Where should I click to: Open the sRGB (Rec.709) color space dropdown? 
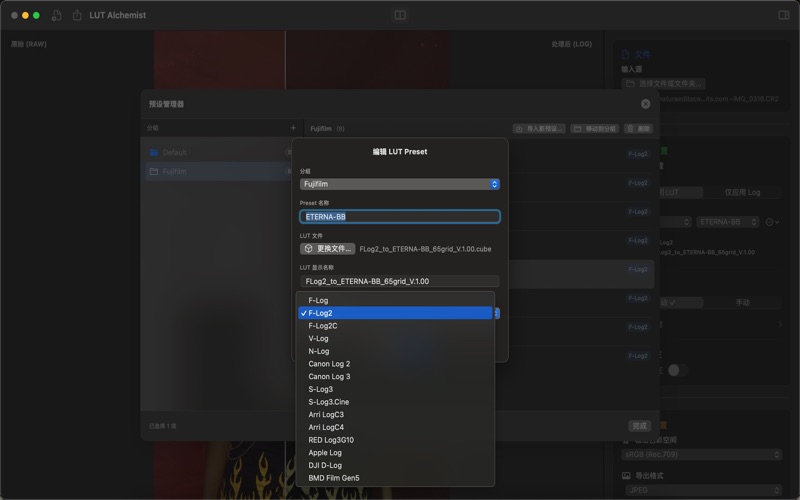(702, 454)
